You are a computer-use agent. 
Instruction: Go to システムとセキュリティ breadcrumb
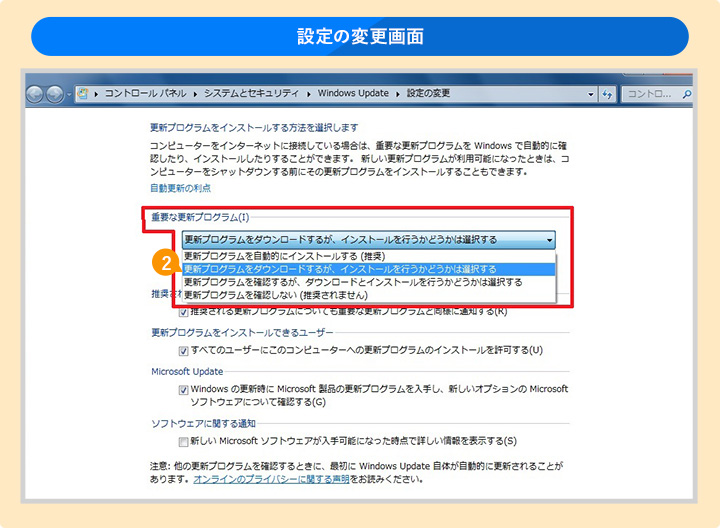pos(253,94)
